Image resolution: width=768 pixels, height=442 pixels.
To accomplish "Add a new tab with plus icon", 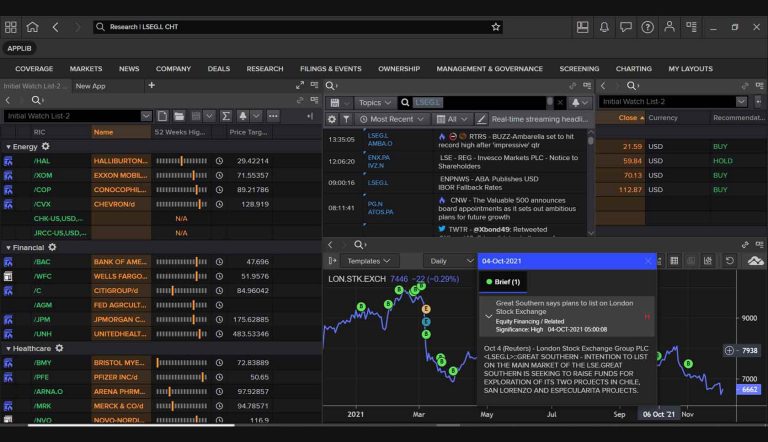I will [x=151, y=85].
